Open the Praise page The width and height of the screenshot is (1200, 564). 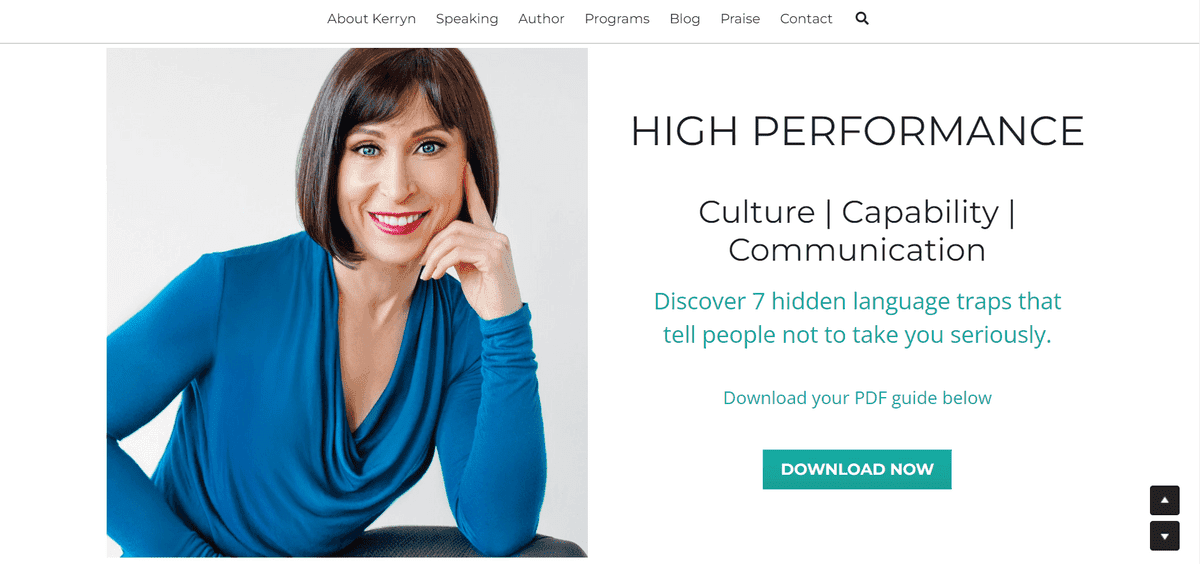click(740, 19)
